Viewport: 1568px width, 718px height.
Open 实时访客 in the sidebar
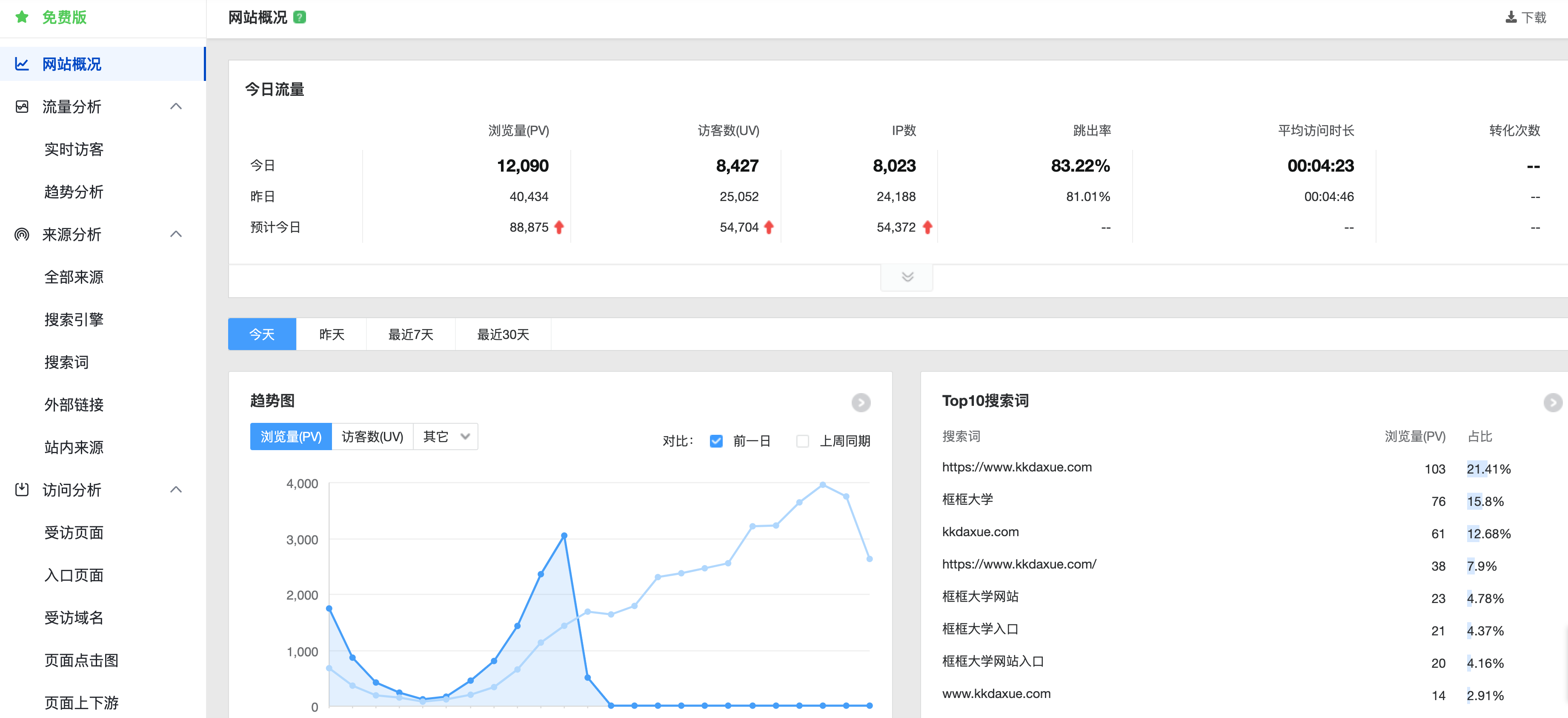point(74,149)
